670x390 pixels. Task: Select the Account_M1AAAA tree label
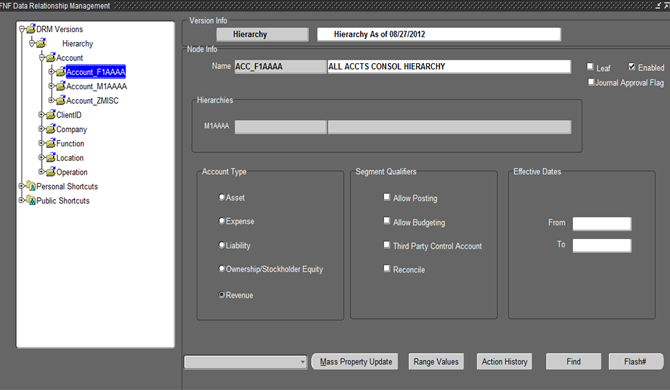[97, 86]
